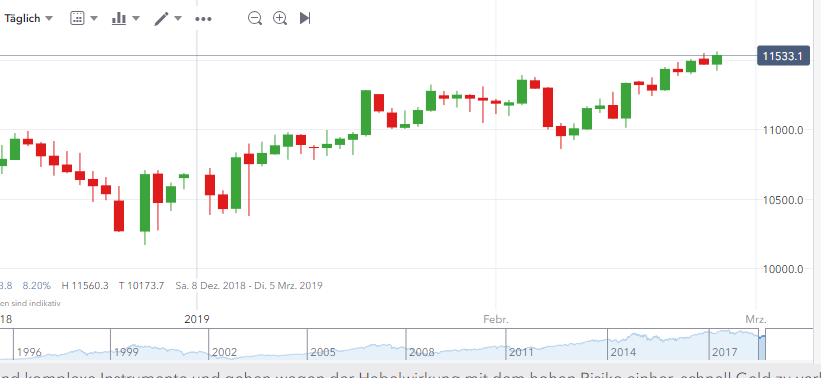The height and width of the screenshot is (378, 821).
Task: Click the latest green candle near 11533
Action: [x=717, y=60]
